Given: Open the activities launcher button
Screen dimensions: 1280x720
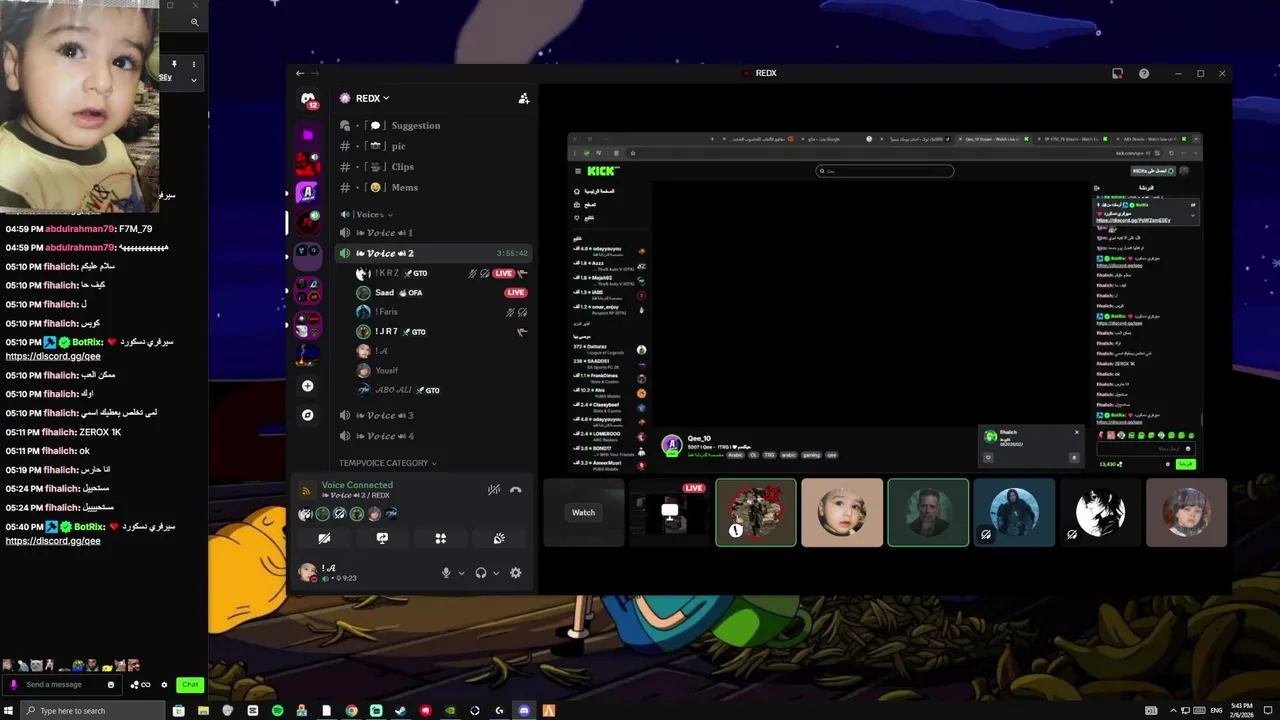Looking at the screenshot, I should 440,538.
